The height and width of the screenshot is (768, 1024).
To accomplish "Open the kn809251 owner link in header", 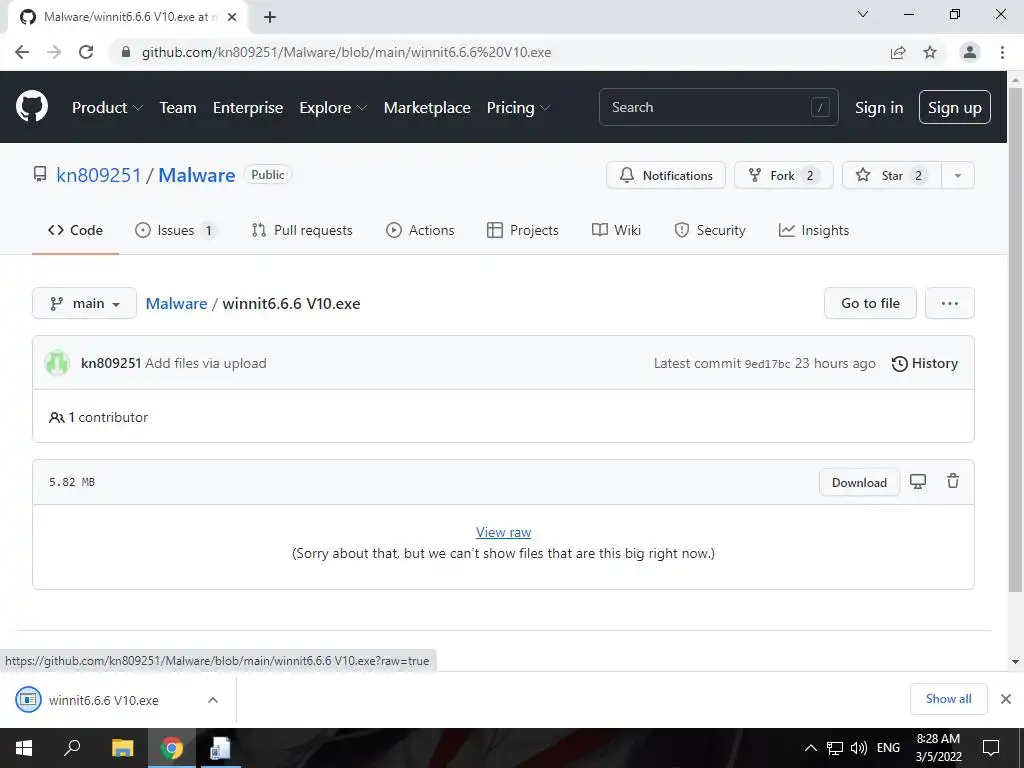I will tap(99, 175).
